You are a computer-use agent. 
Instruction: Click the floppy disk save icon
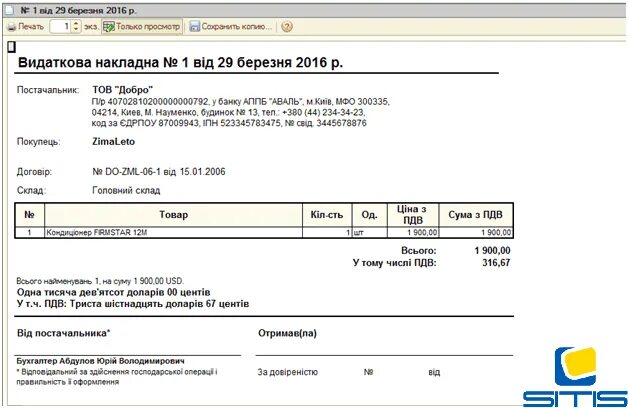(194, 27)
